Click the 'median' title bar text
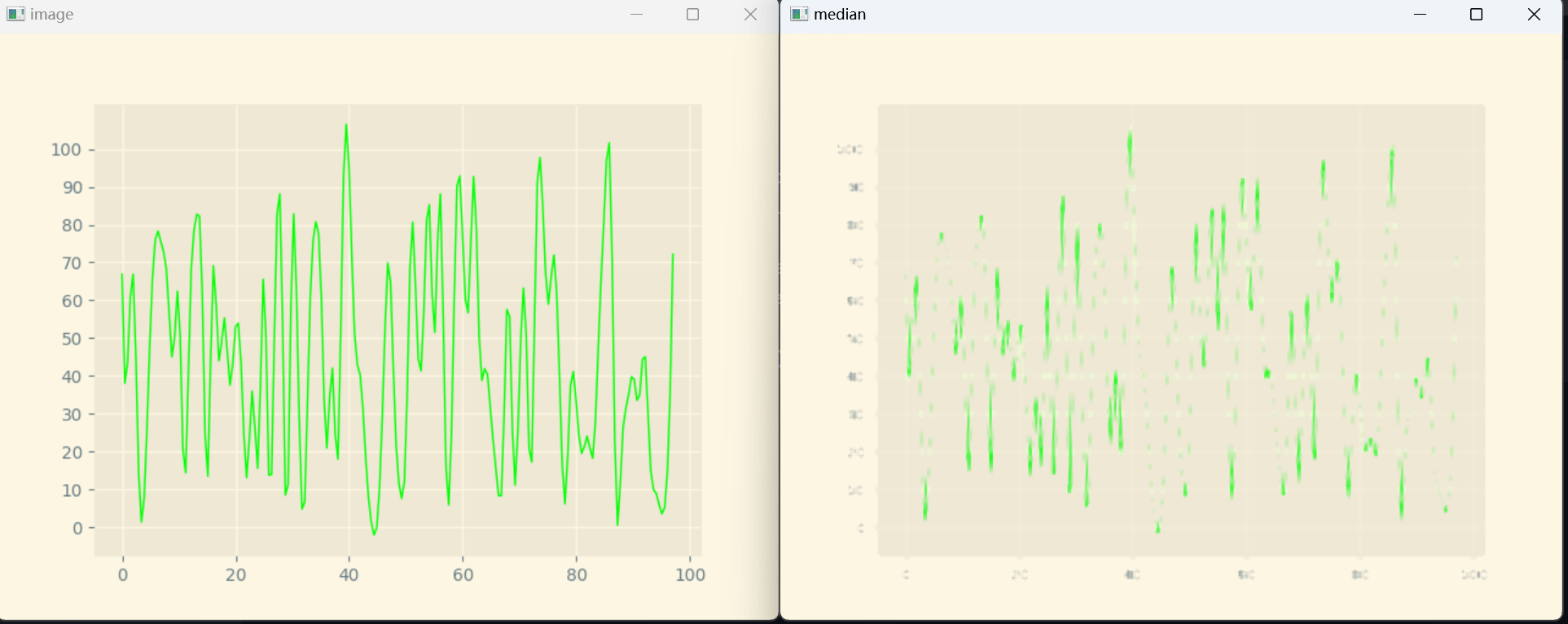This screenshot has height=624, width=1568. [x=840, y=15]
